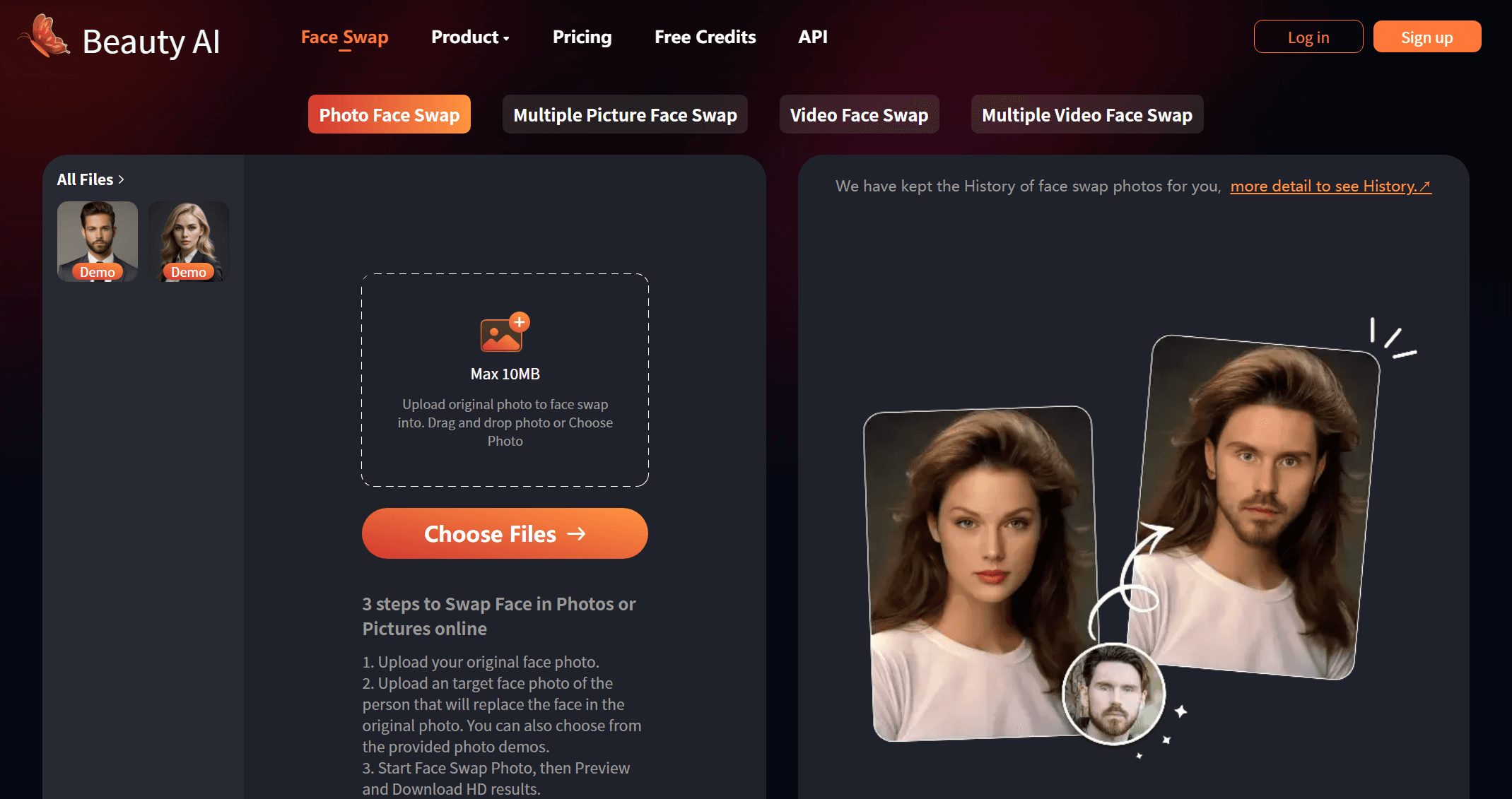Switch to Multiple Picture Face Swap tab

coord(625,114)
